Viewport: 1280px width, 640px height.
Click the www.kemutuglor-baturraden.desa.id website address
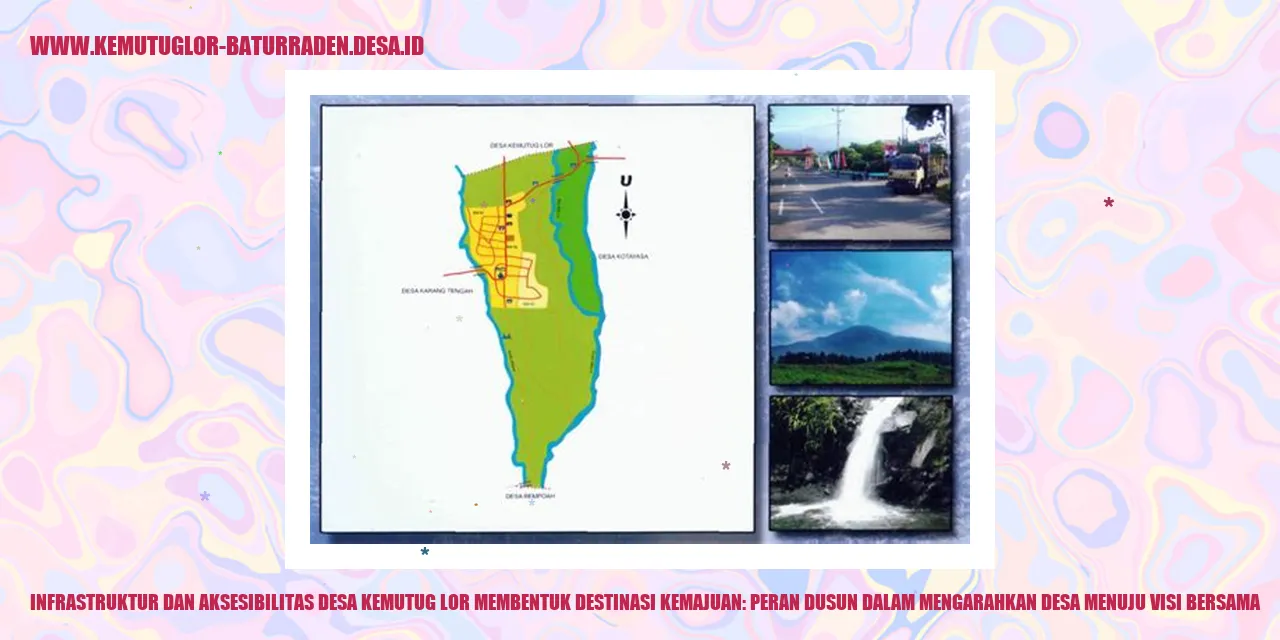(227, 46)
